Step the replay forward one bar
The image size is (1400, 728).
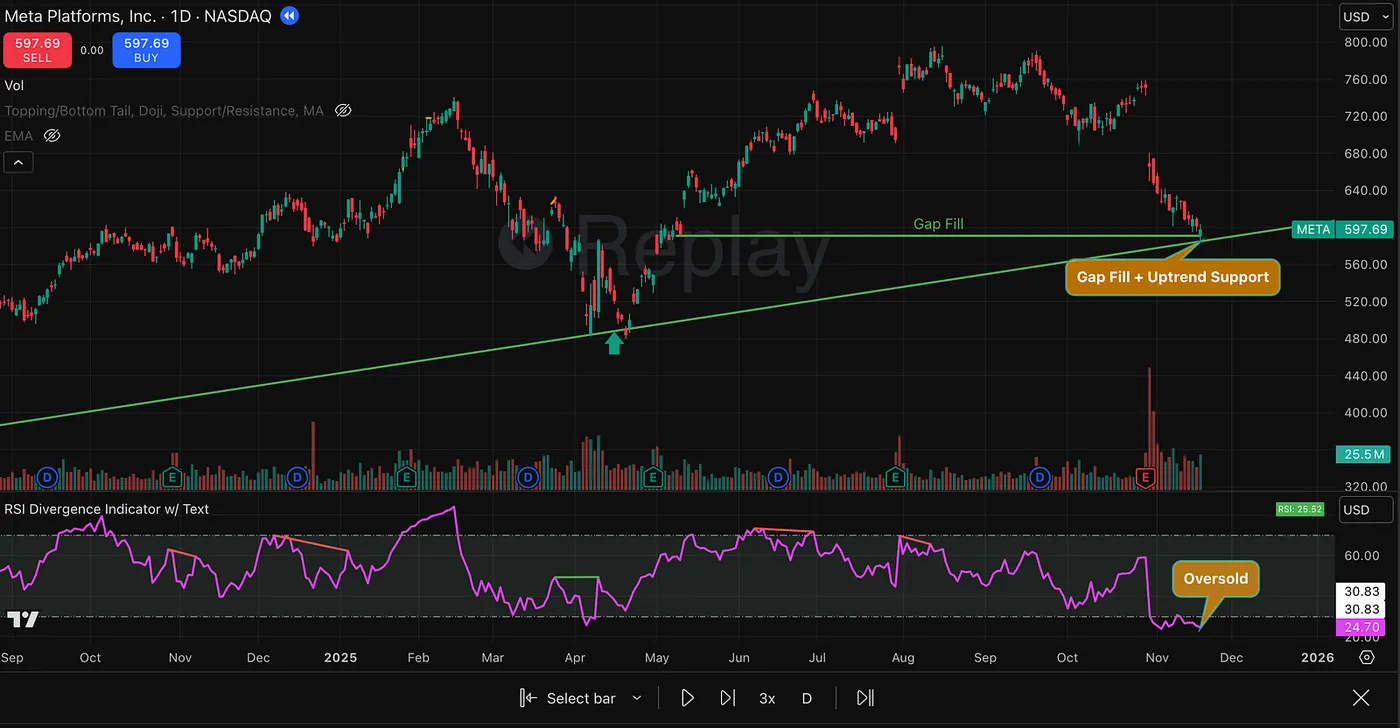(x=728, y=698)
